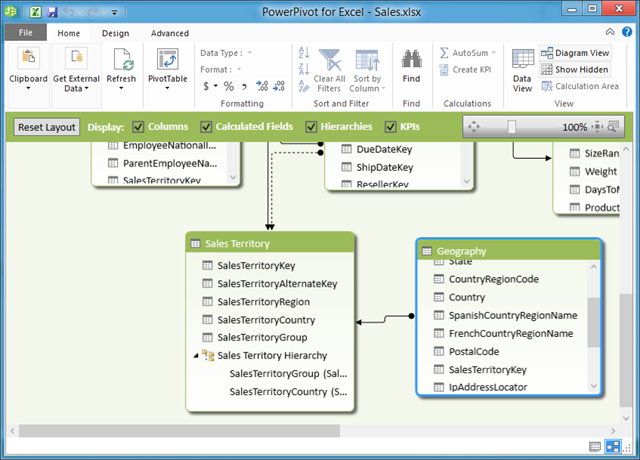
Task: Apply the percent format icon
Action: [229, 86]
